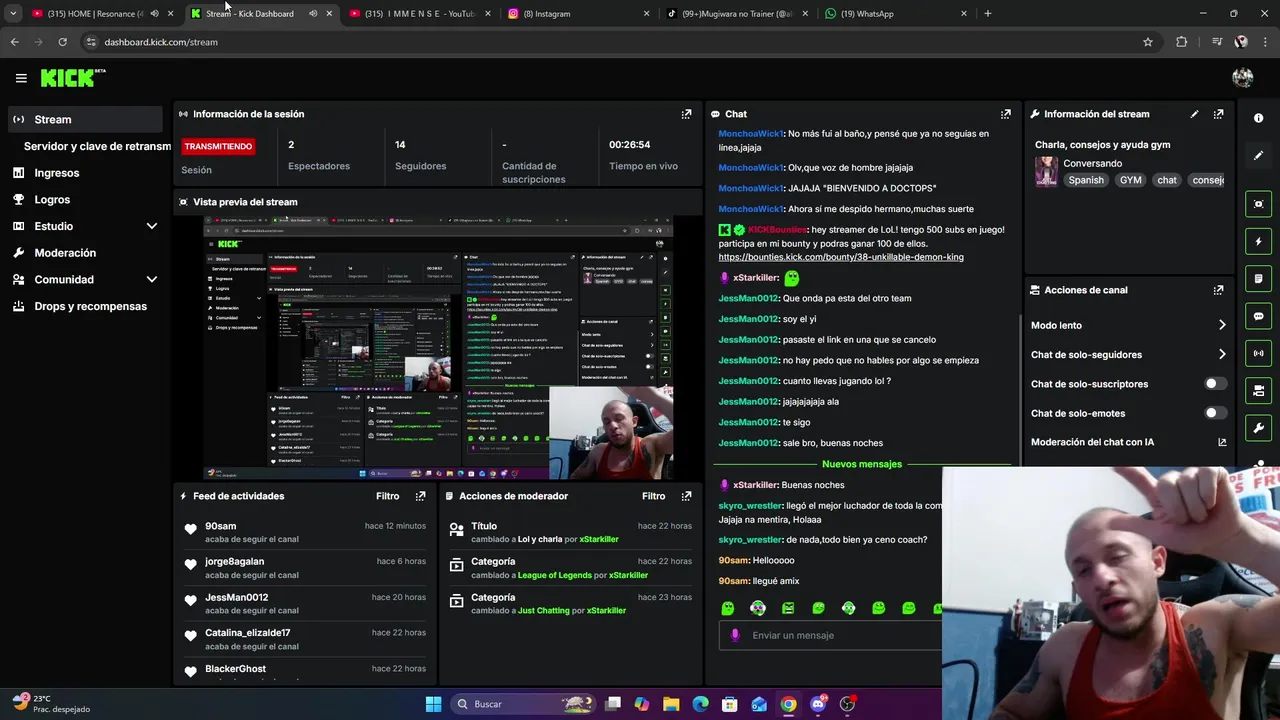The width and height of the screenshot is (1280, 720).
Task: Open external link for Moderación del chat con IA
Action: pyautogui.click(x=1222, y=442)
